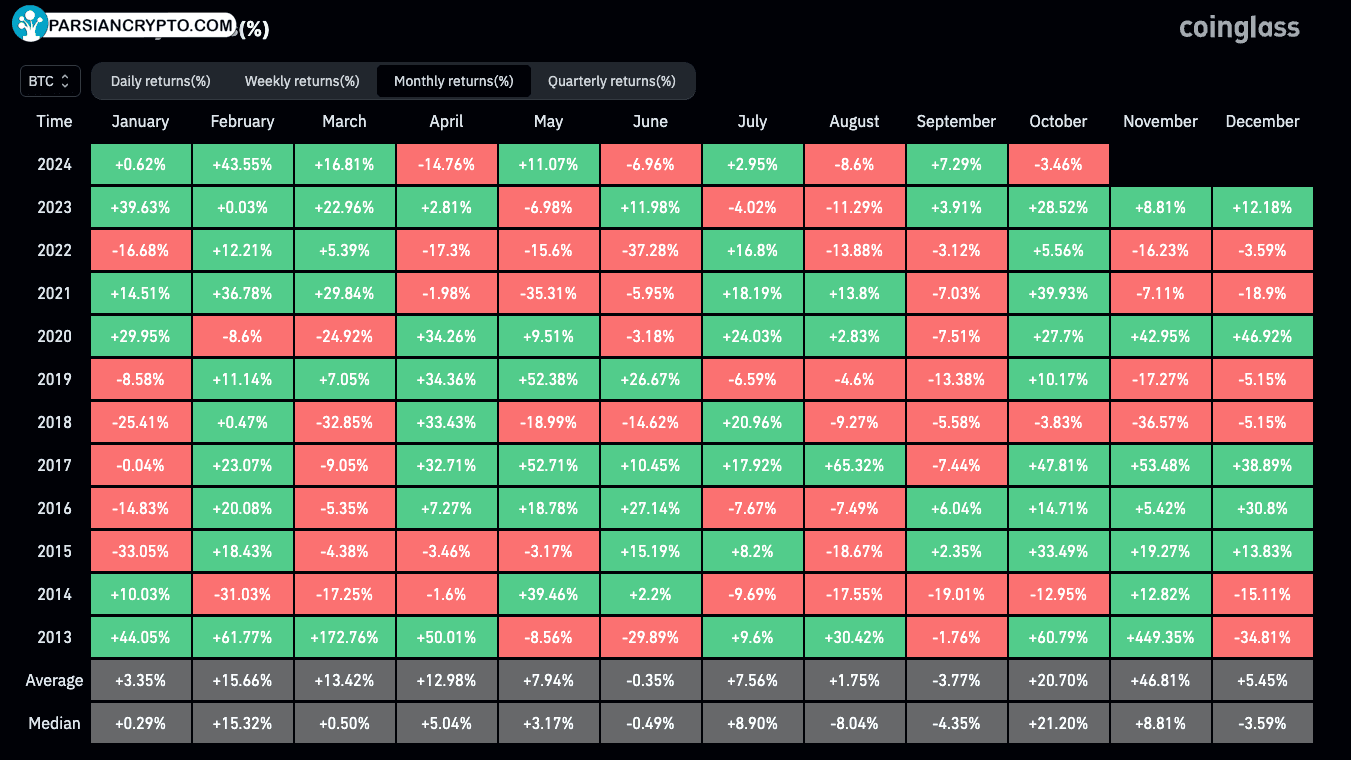Click the PARSIANCRYPTO.COM watermark link
1351x760 pixels.
pos(140,25)
